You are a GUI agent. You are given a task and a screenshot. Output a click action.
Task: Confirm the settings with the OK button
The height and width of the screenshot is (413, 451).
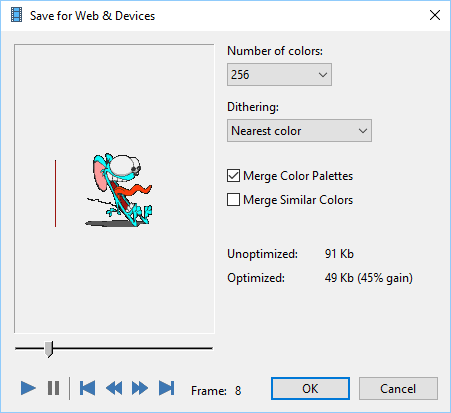[310, 388]
